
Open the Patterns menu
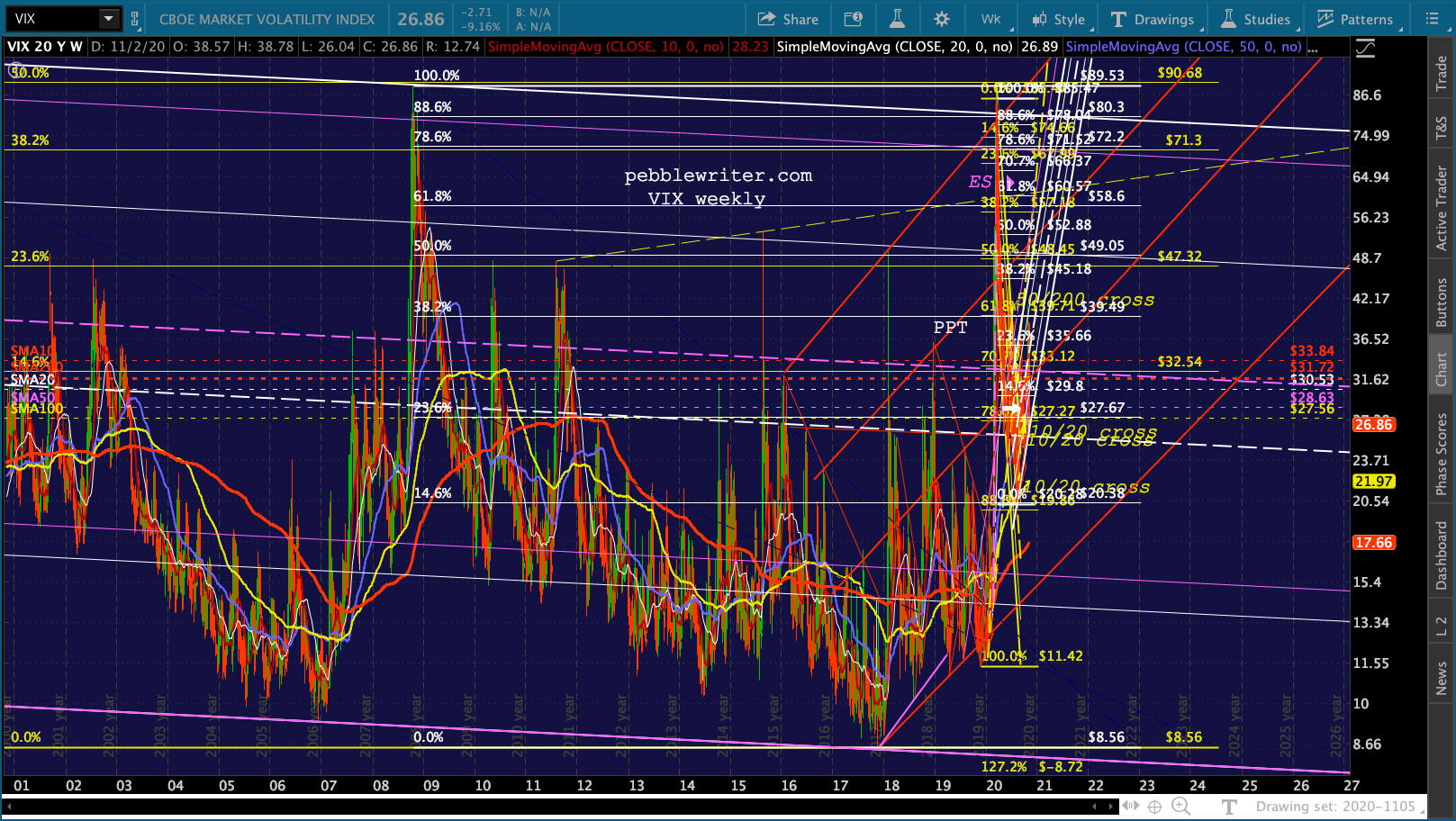click(x=1355, y=19)
